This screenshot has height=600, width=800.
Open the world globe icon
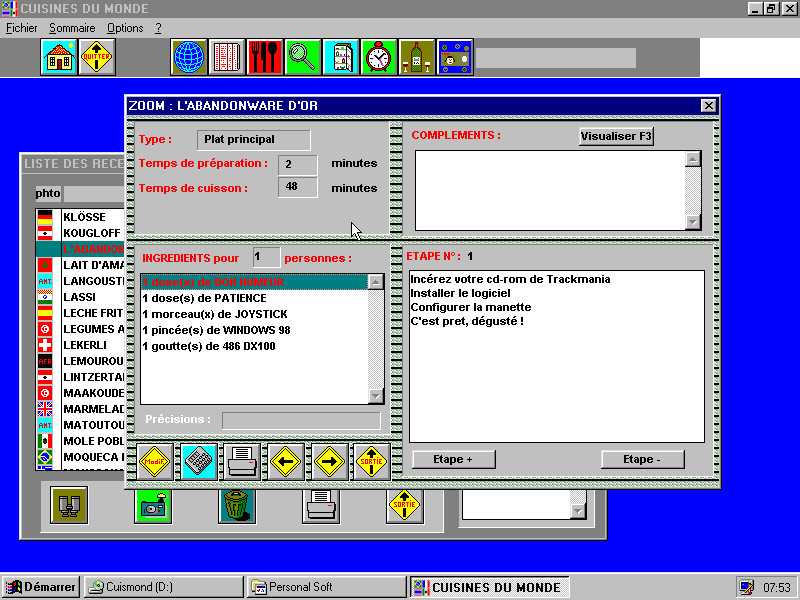click(189, 57)
